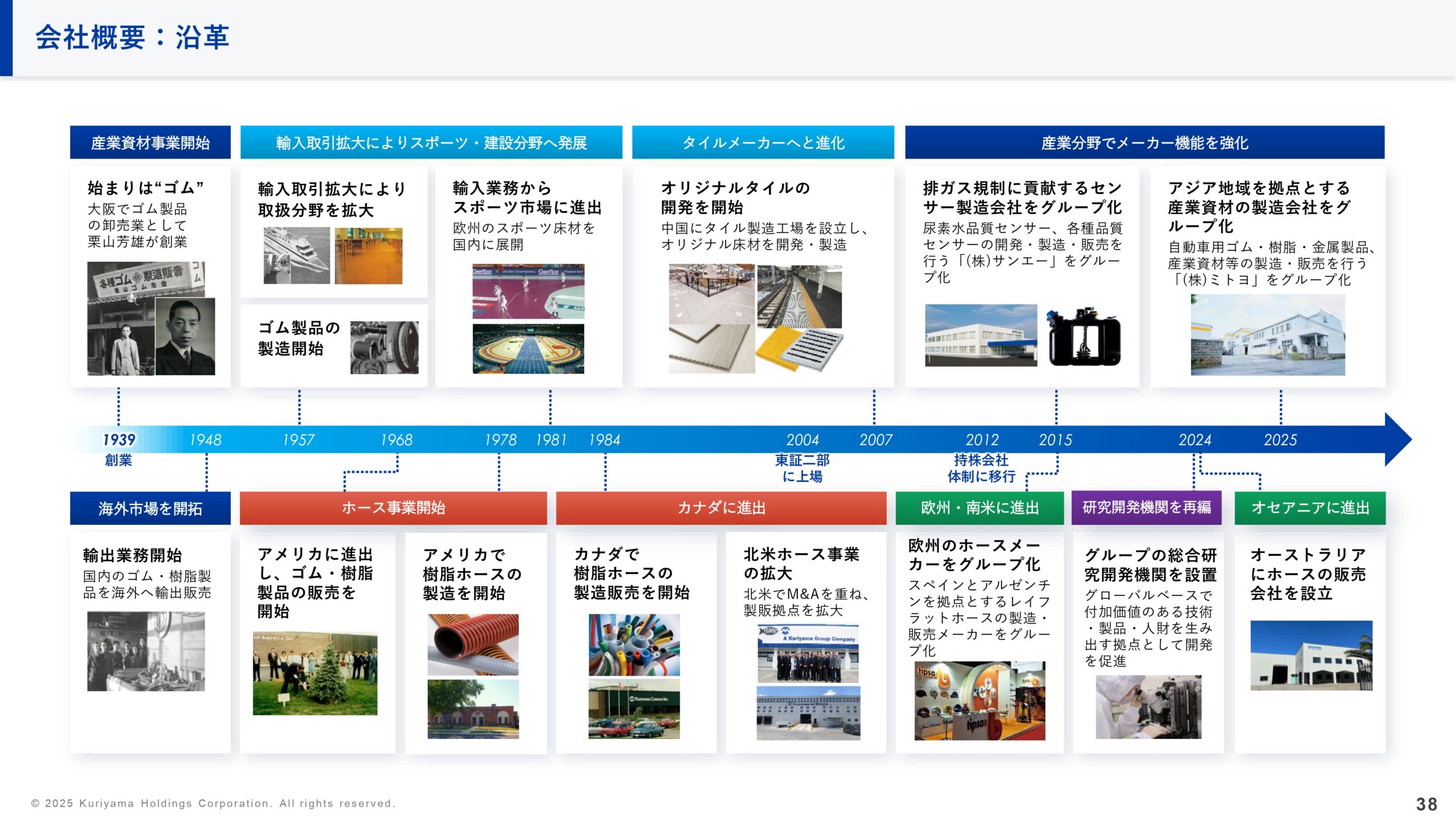Click the 産業資材事業開始 header banner

point(150,144)
